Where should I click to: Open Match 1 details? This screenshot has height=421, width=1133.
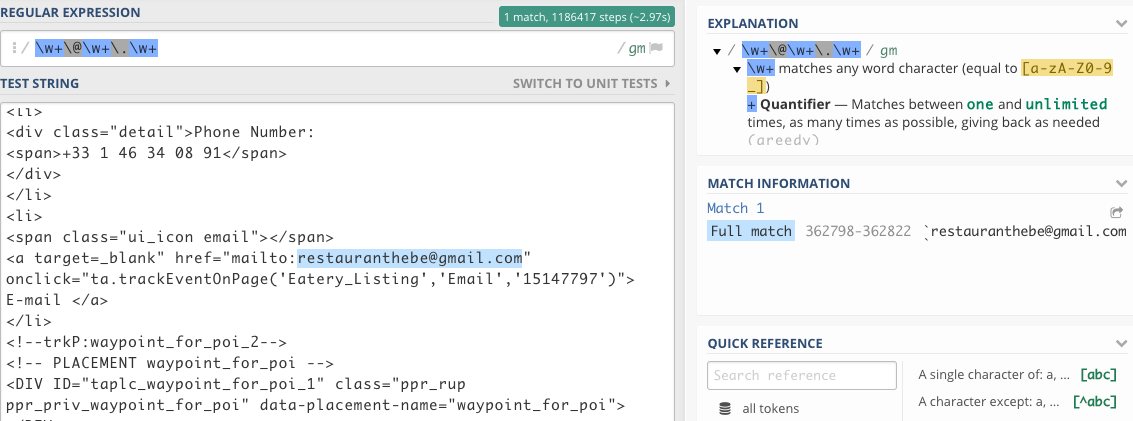pos(735,208)
